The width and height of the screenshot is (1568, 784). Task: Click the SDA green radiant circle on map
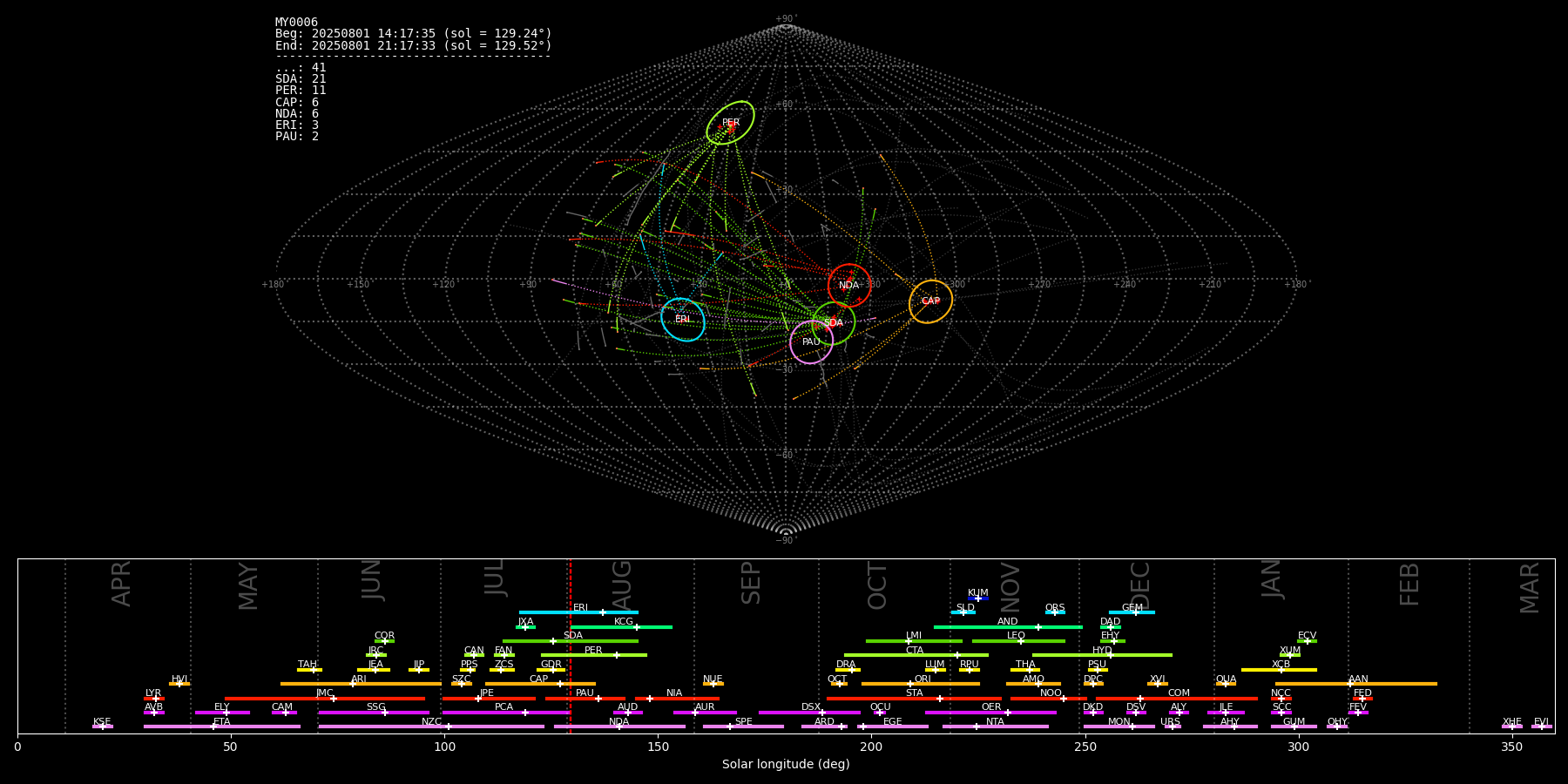(x=834, y=323)
